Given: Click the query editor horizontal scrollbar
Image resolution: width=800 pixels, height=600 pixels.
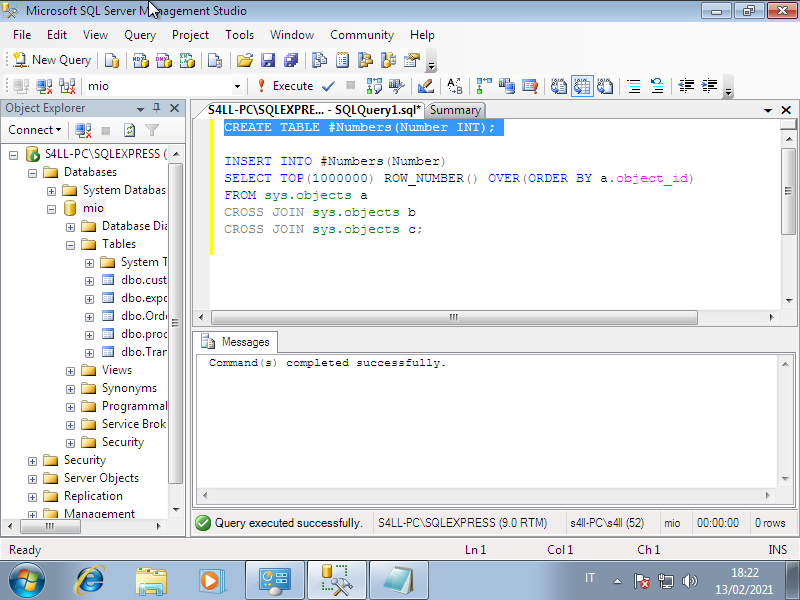Looking at the screenshot, I should [x=454, y=317].
